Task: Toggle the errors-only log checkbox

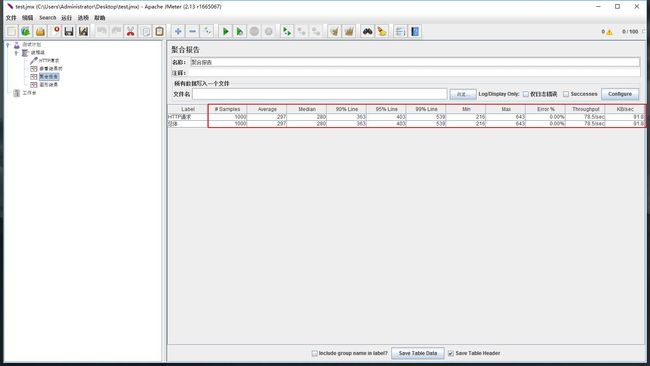Action: tap(526, 94)
